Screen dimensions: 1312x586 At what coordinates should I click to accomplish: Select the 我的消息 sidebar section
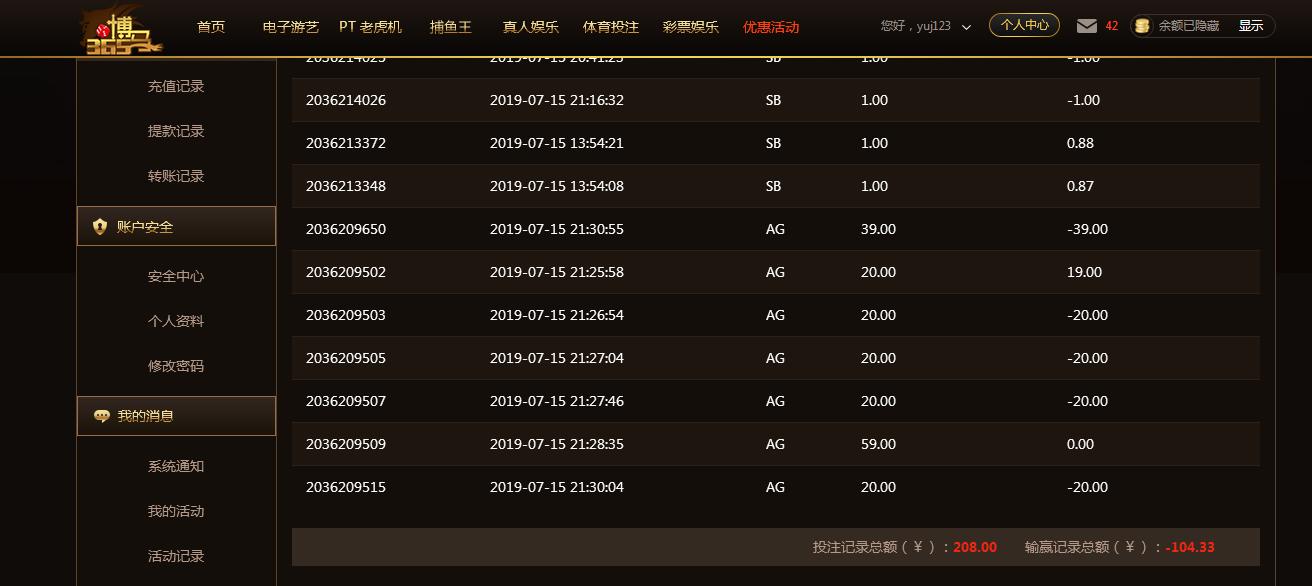(176, 416)
